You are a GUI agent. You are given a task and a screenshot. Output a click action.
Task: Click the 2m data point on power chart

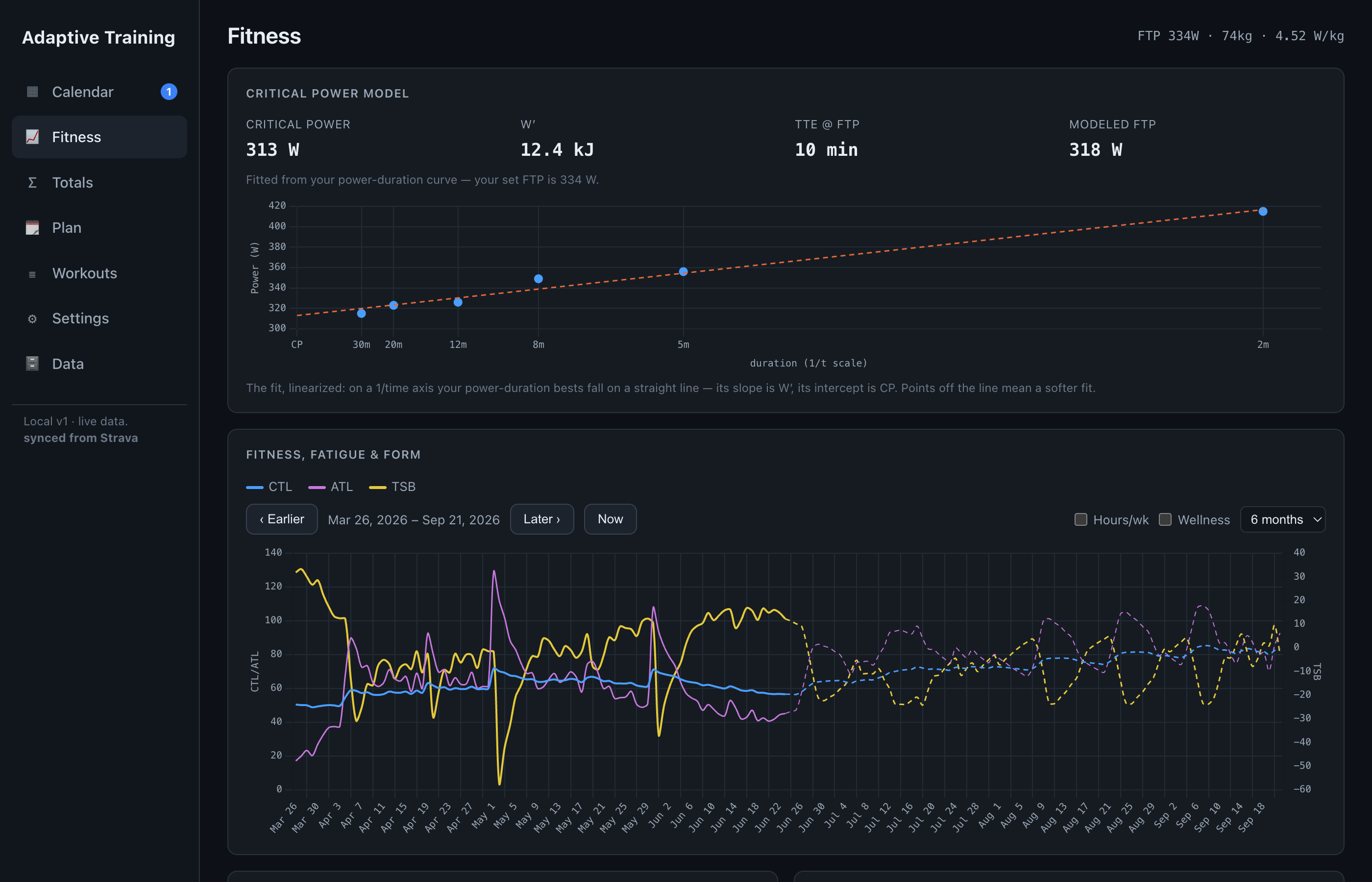1263,211
